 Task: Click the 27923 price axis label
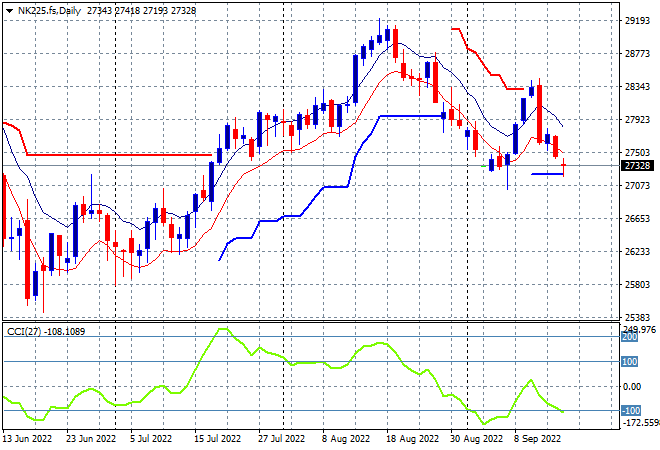click(x=637, y=120)
